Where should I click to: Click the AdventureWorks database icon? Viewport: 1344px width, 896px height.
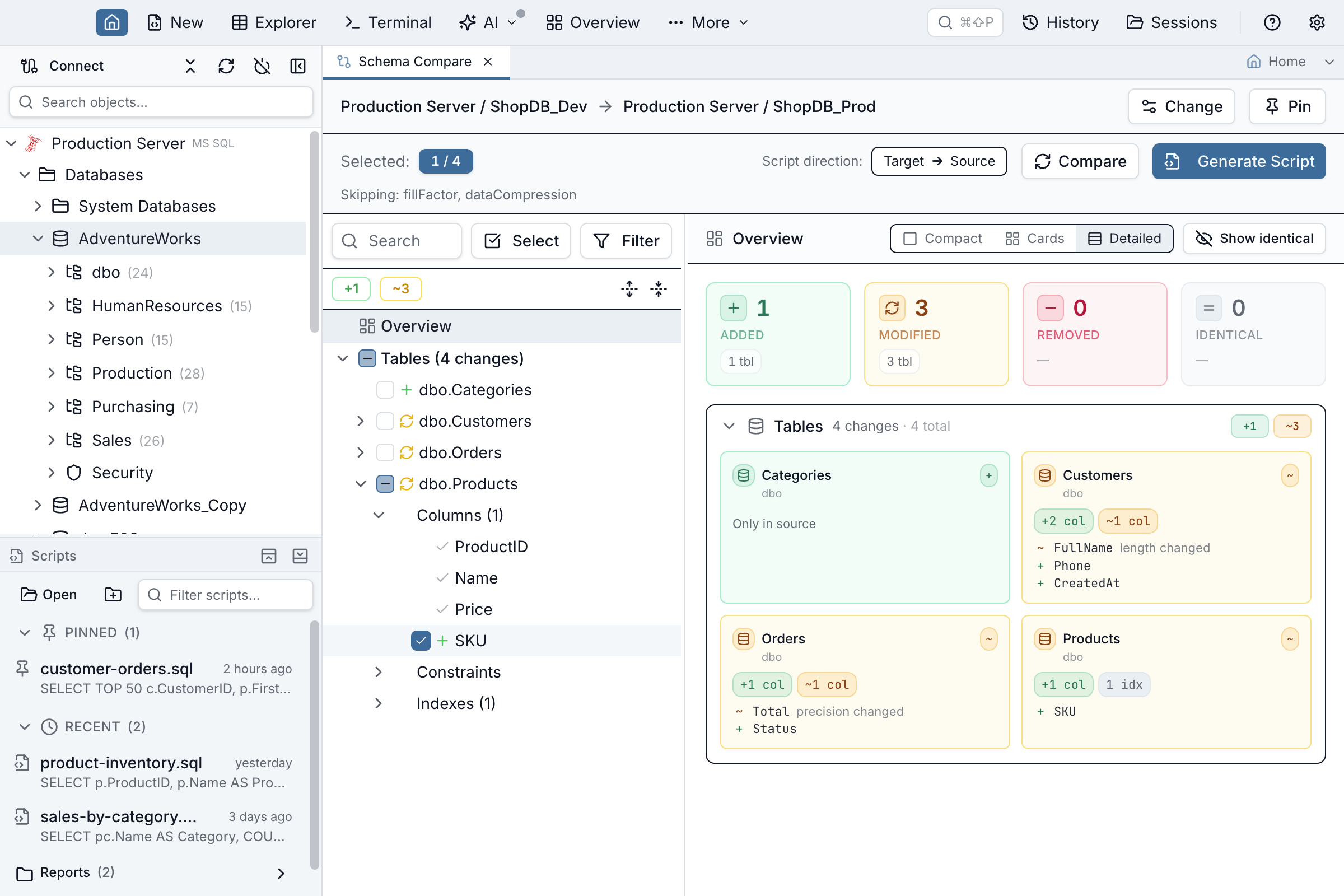click(x=60, y=239)
